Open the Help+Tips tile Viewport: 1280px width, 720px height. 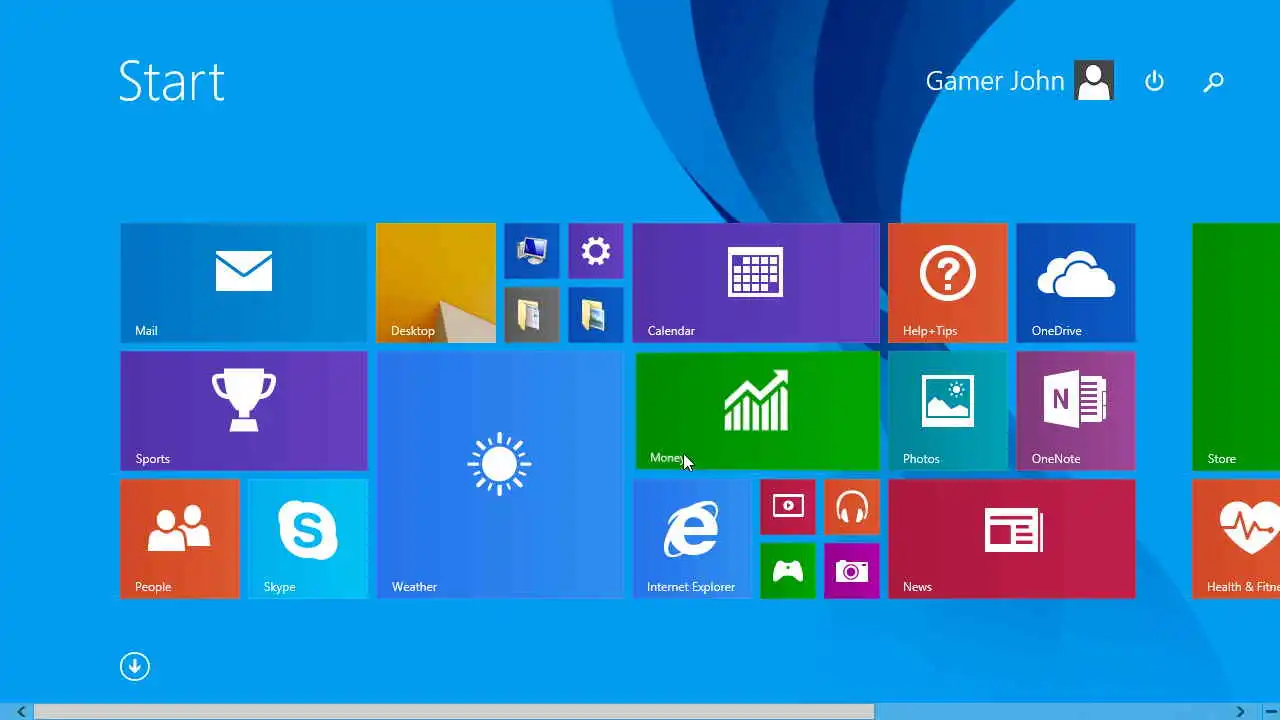pos(948,283)
